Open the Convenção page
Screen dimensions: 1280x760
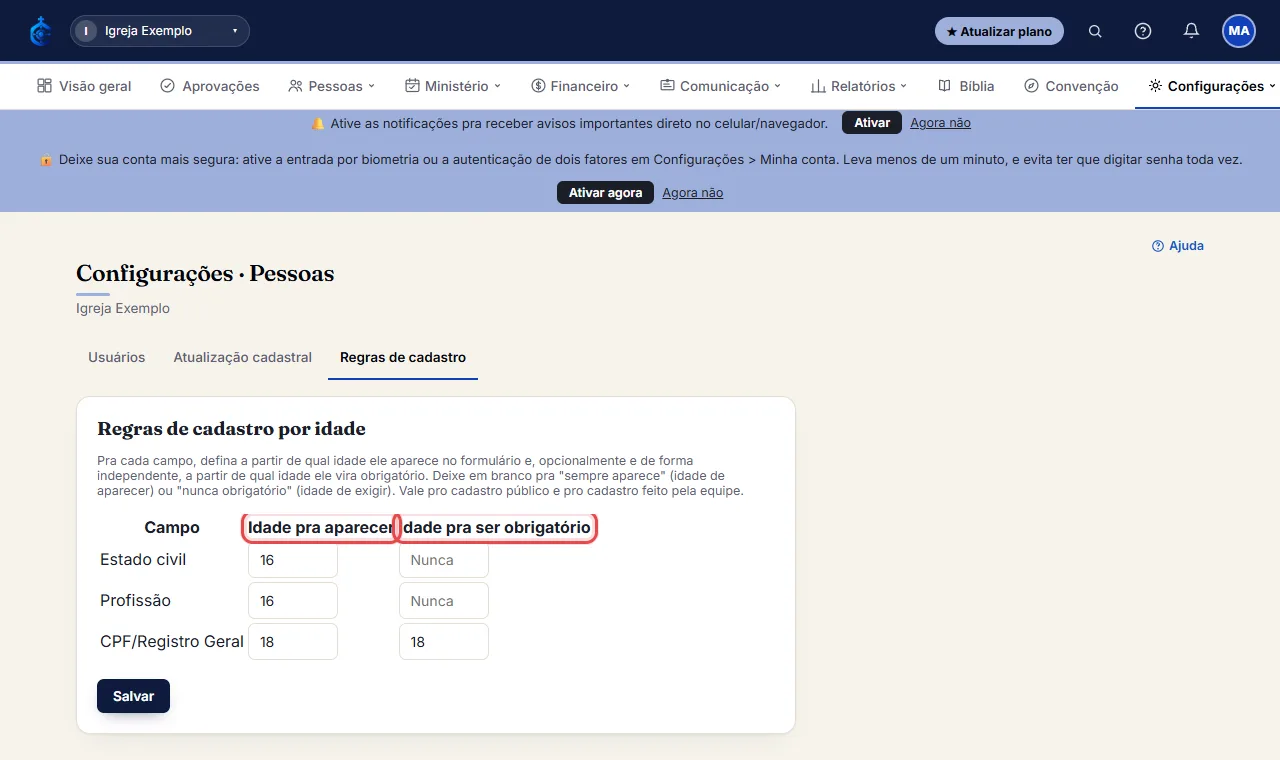[1071, 86]
